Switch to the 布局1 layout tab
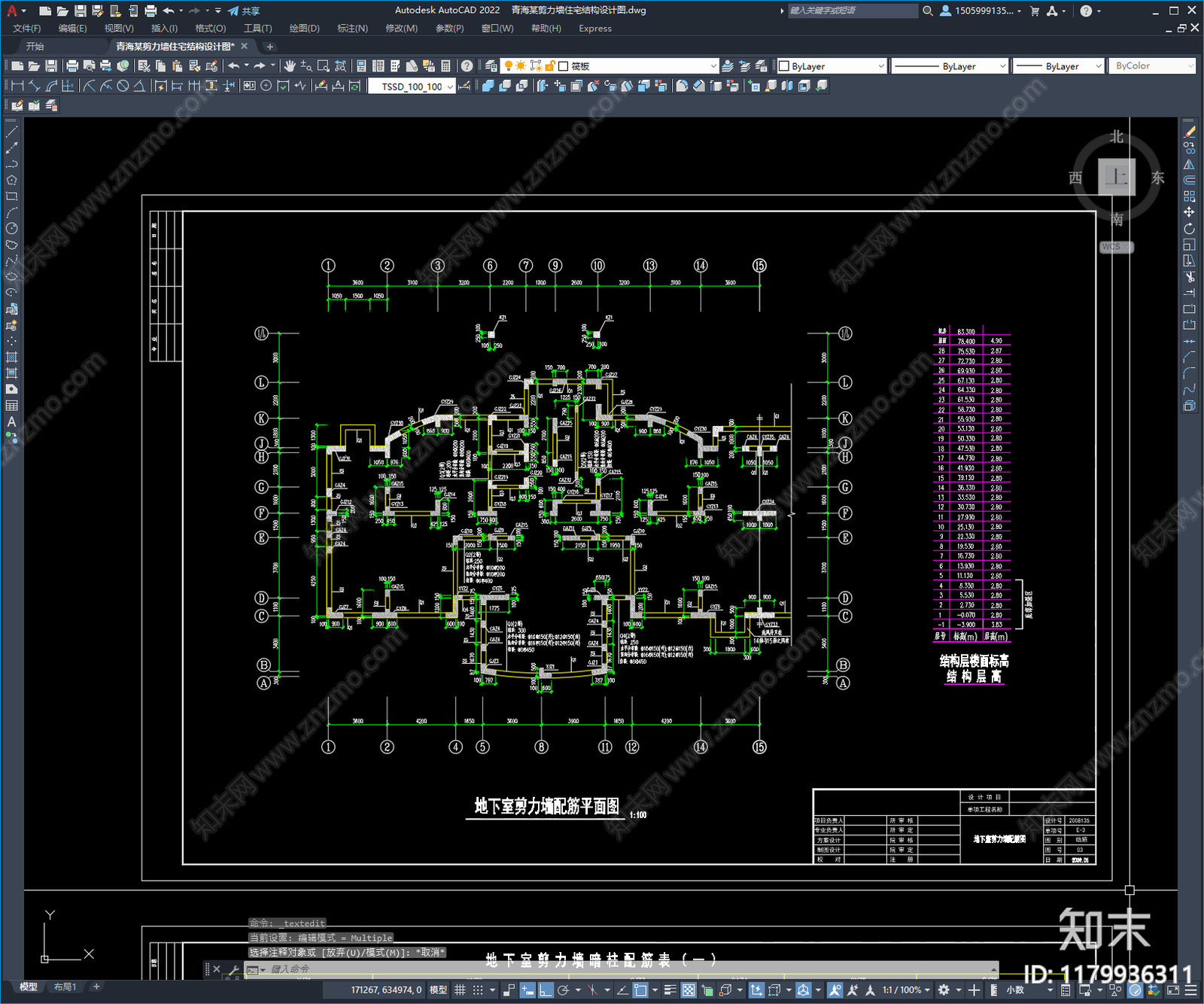This screenshot has height=1004, width=1204. pos(65,987)
